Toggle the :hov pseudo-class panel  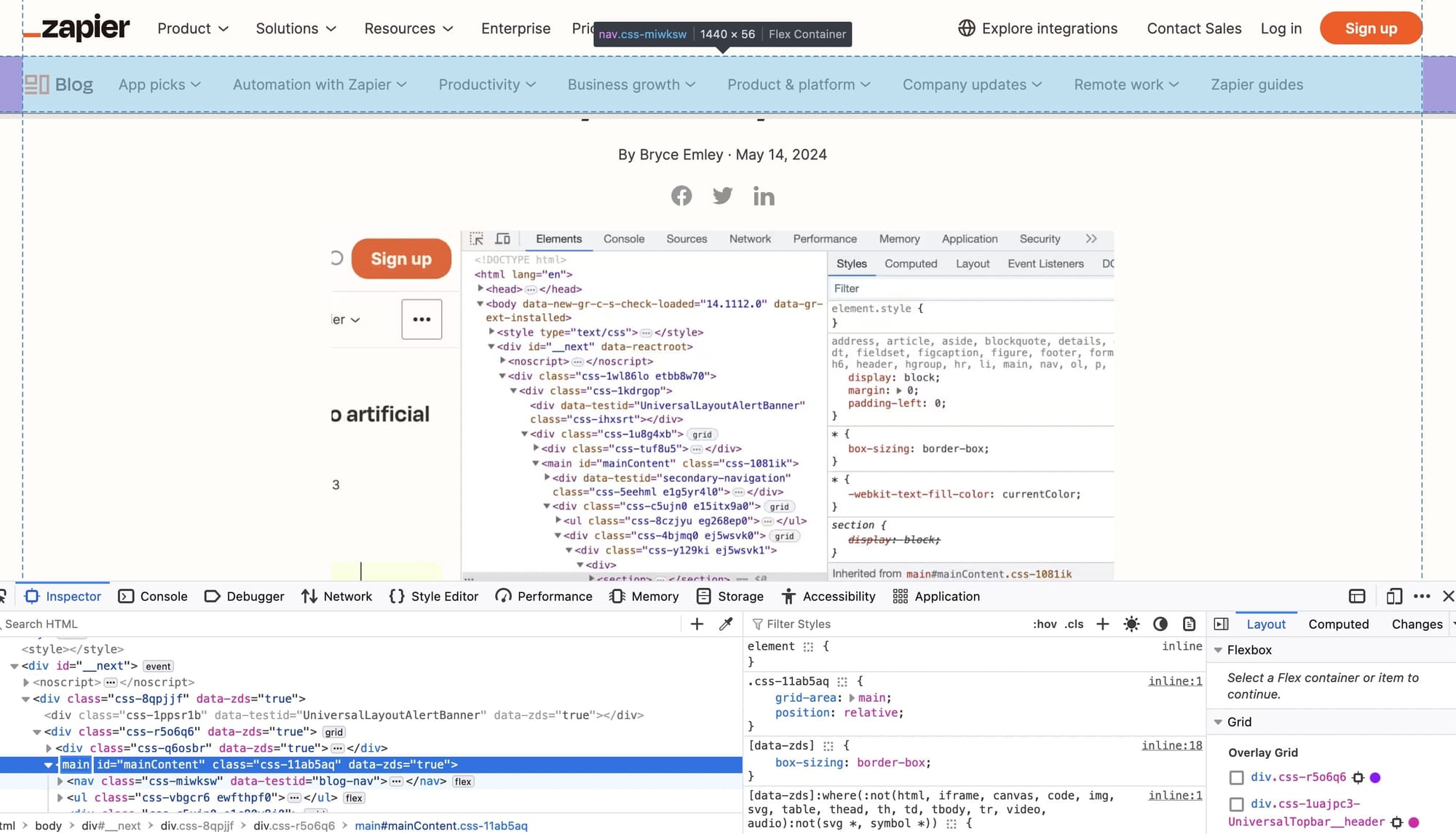[x=1045, y=624]
